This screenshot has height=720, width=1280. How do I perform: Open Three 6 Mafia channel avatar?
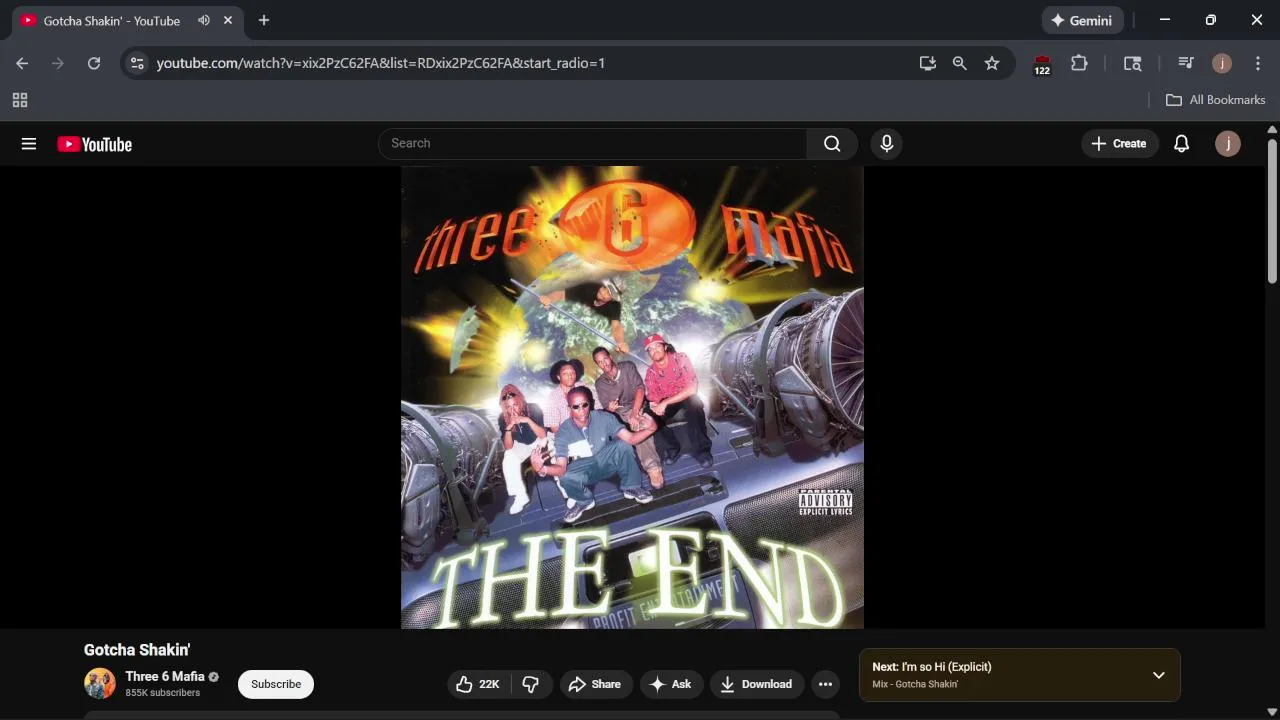[x=100, y=683]
